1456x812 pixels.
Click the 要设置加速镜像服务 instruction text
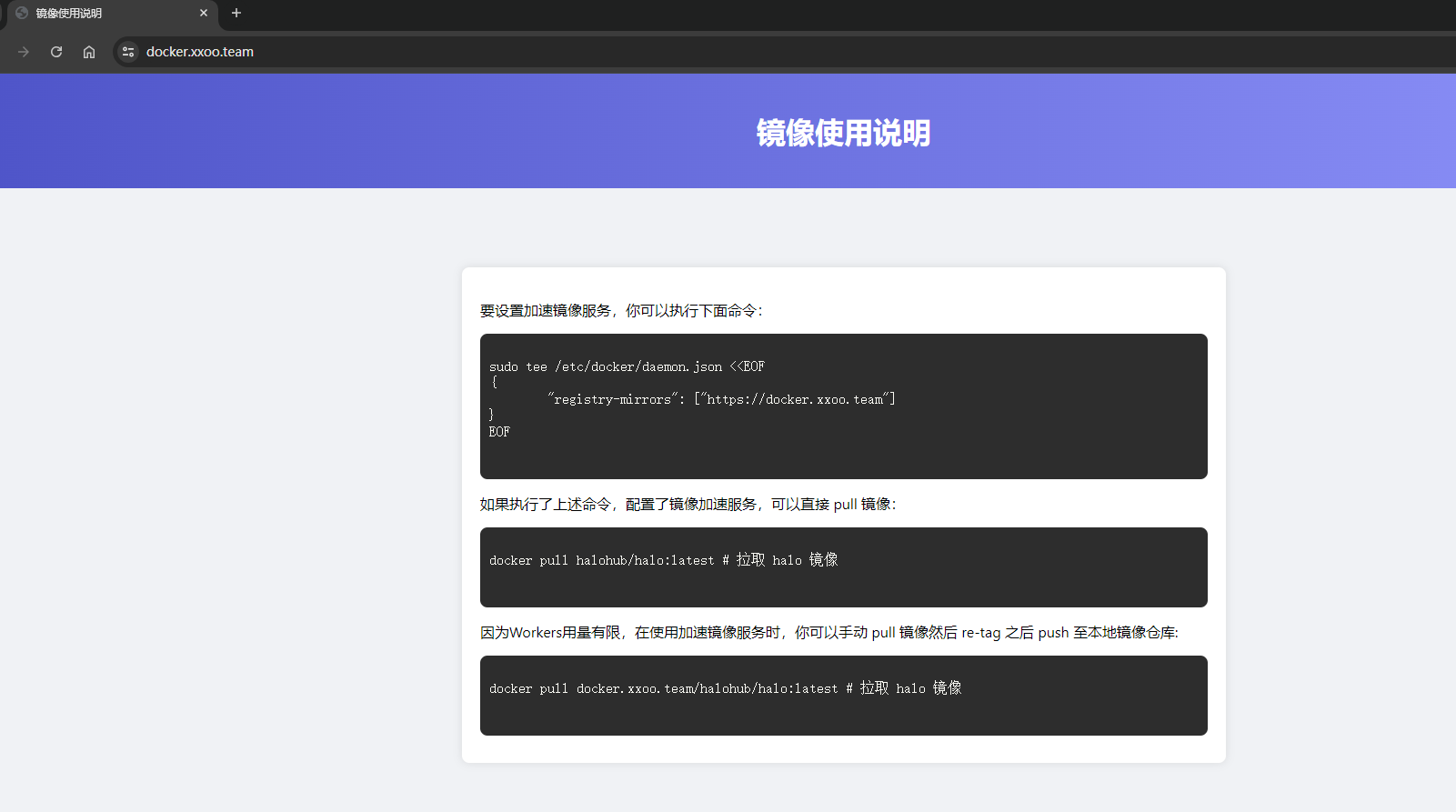coord(621,311)
